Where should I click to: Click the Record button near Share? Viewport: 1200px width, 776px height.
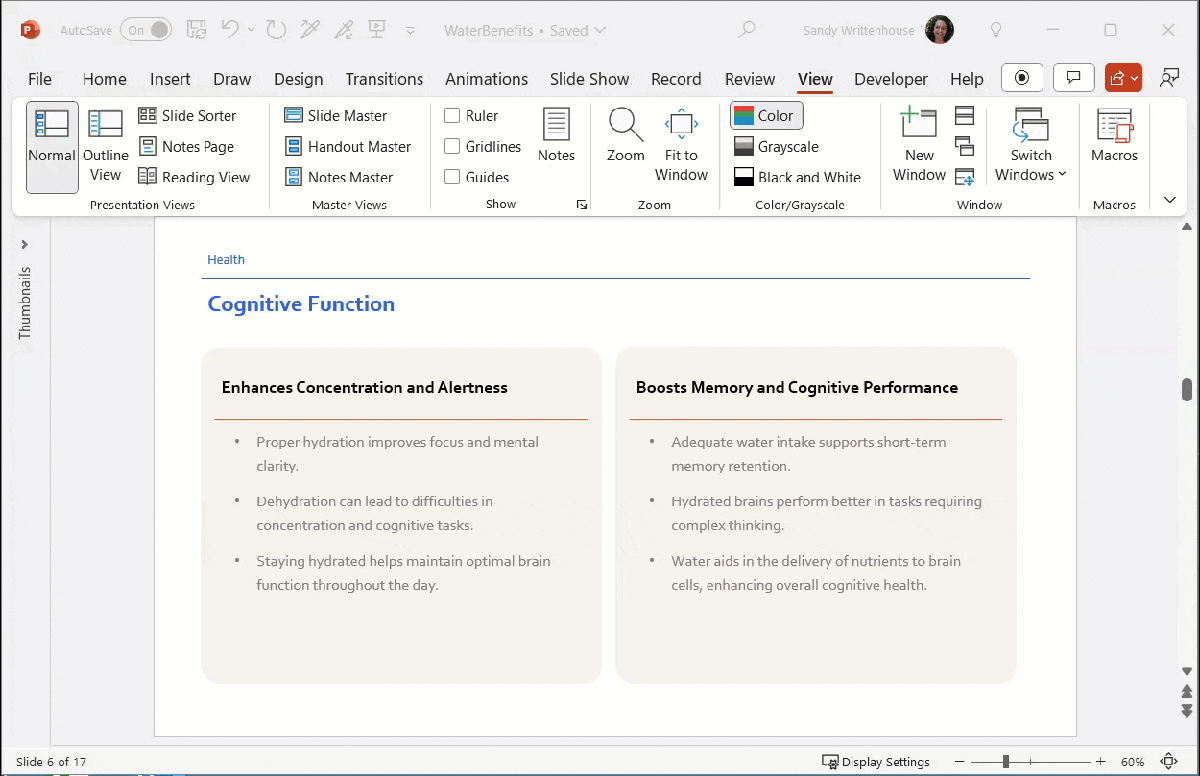click(x=1022, y=78)
